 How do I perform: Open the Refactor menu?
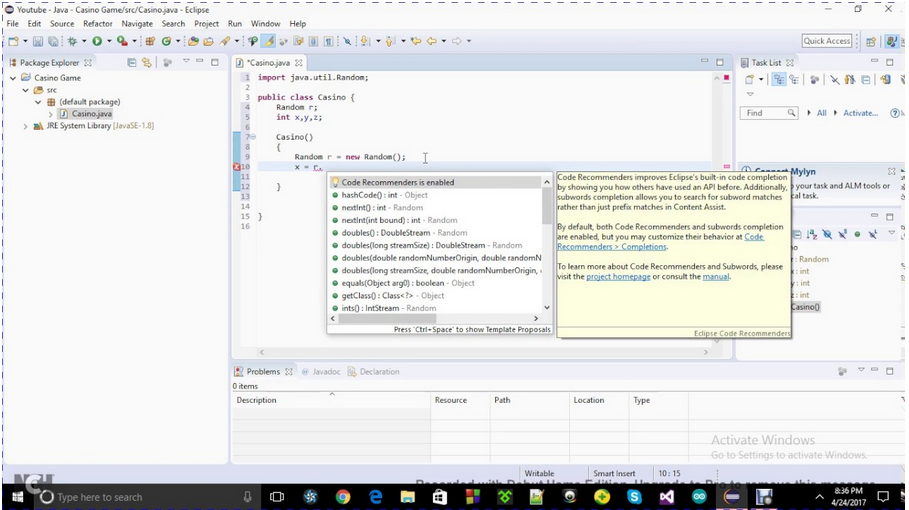coord(98,23)
